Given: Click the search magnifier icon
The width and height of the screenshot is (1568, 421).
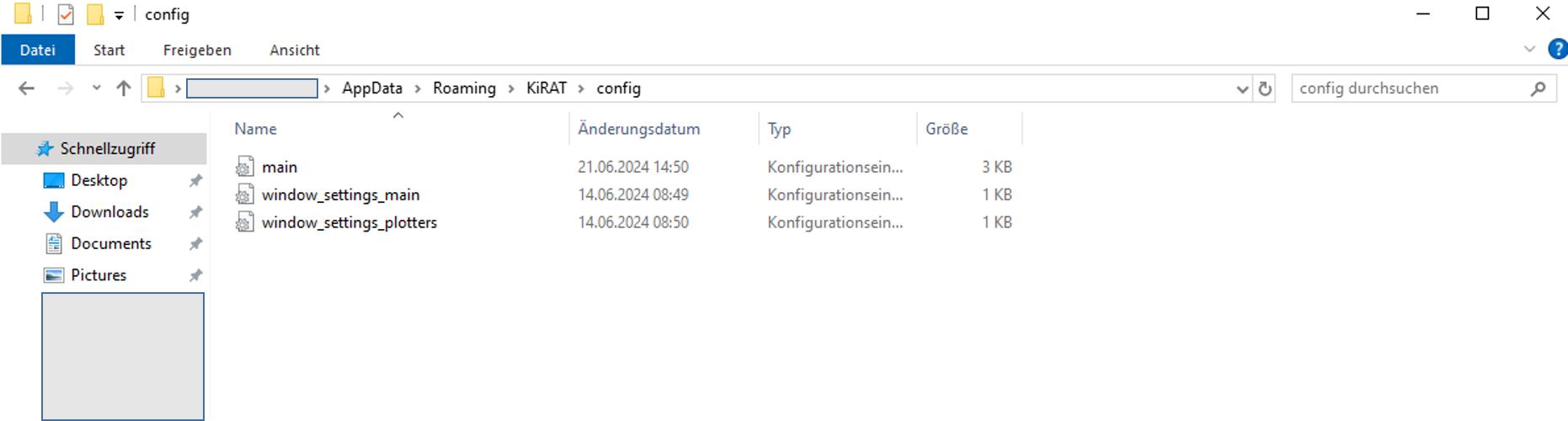Looking at the screenshot, I should click(x=1538, y=88).
